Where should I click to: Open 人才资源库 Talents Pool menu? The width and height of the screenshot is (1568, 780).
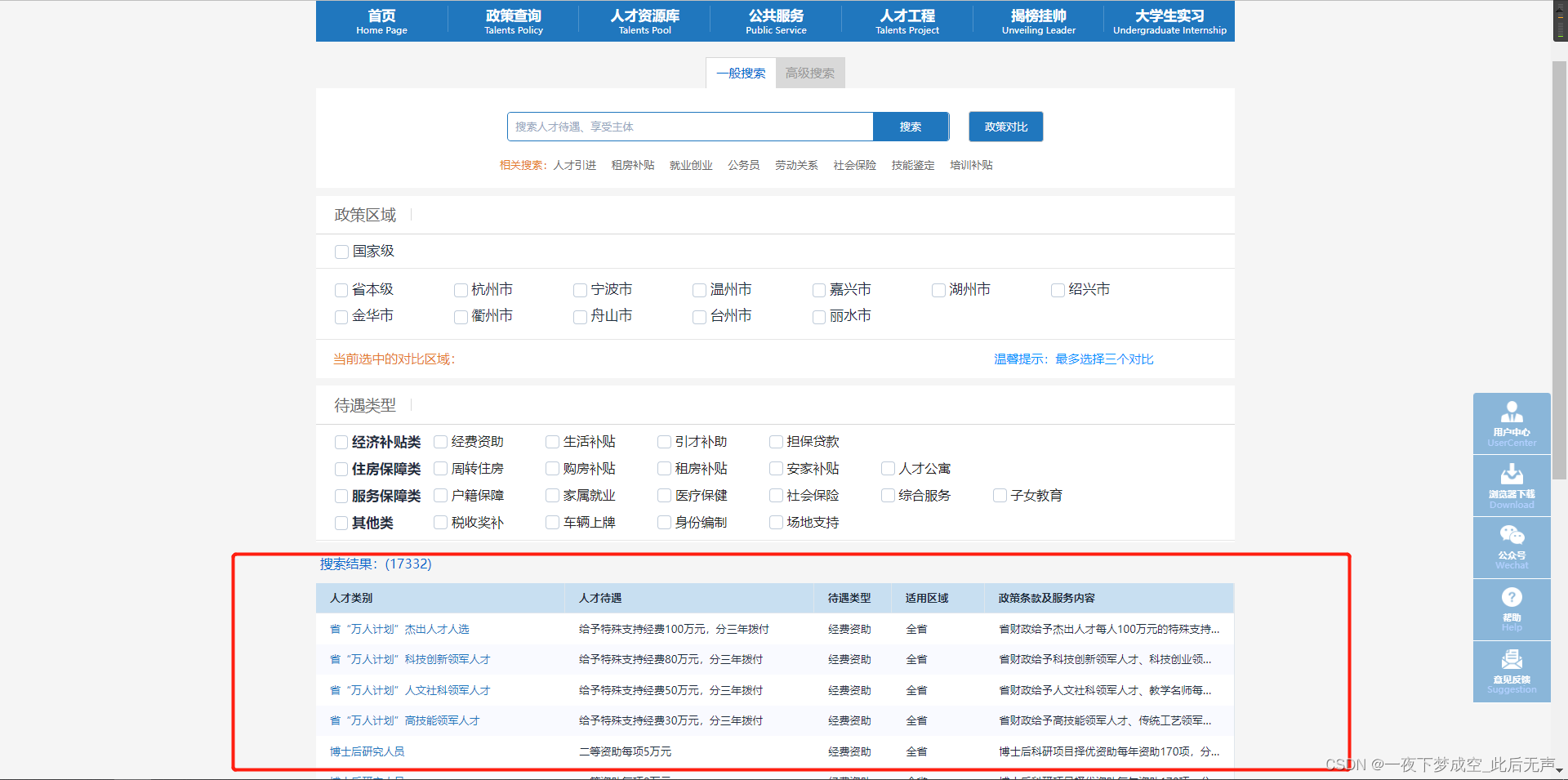[x=644, y=21]
